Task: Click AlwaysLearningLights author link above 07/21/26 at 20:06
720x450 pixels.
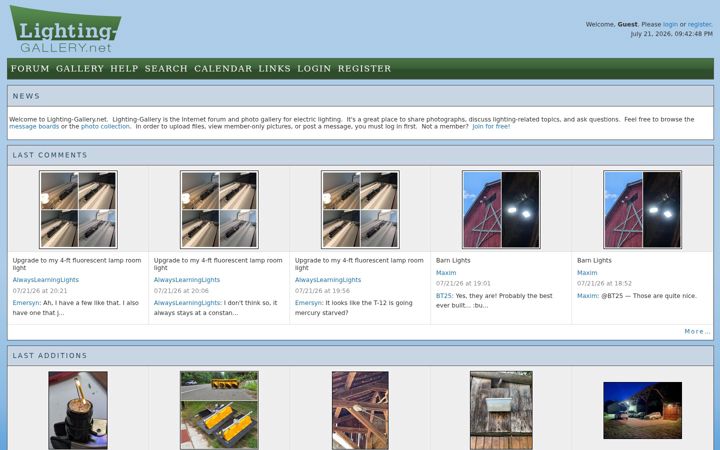Action: 187,280
